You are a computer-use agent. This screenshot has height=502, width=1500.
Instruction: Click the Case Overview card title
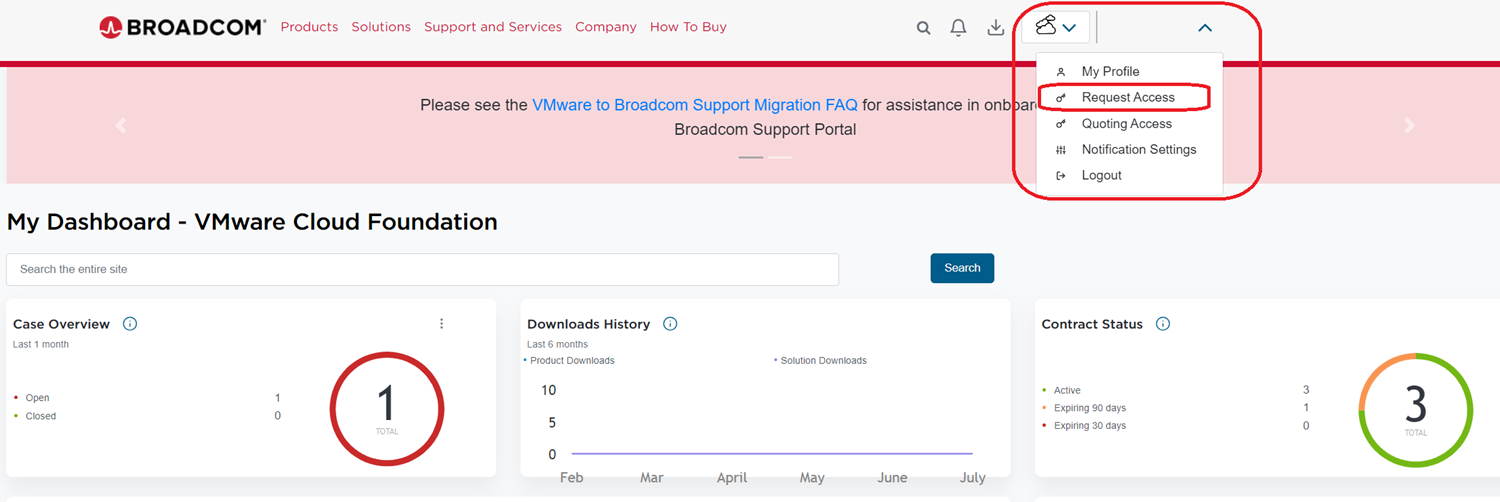(x=61, y=324)
